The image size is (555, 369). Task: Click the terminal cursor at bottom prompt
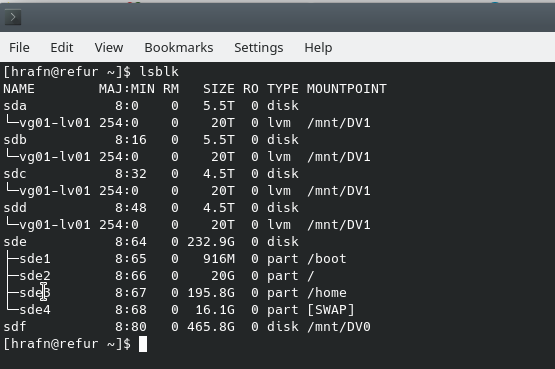(x=143, y=344)
